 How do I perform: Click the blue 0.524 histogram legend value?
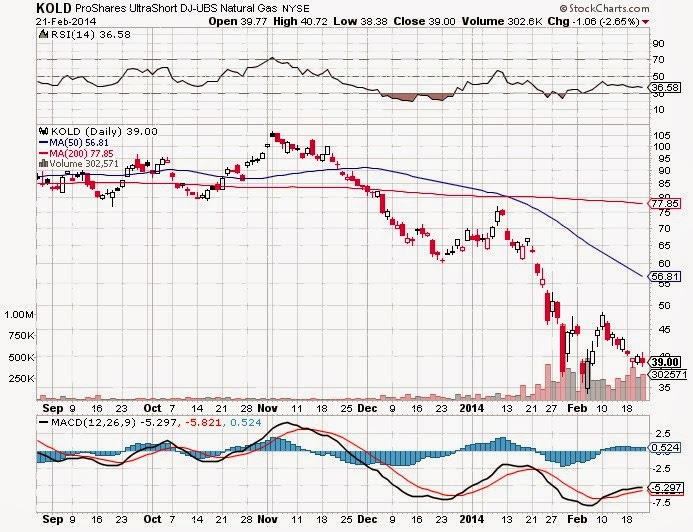(246, 422)
